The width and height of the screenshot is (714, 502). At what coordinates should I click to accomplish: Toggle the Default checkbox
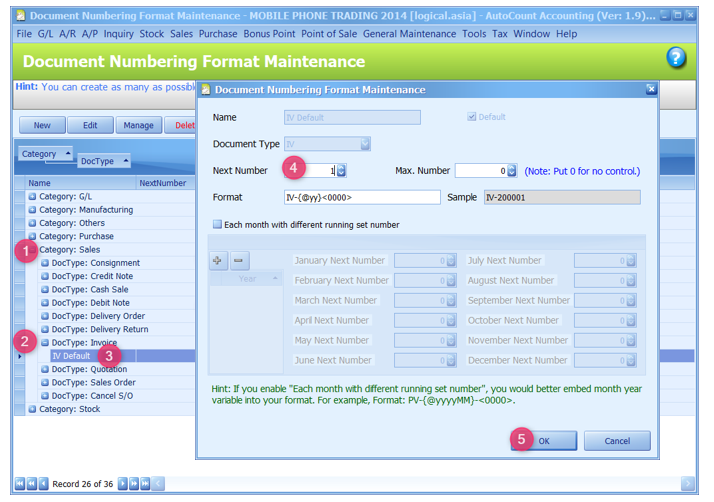(472, 117)
